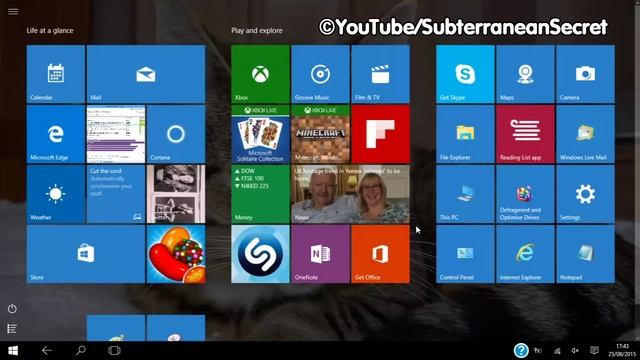Launch the Minecraft tile

pos(320,134)
